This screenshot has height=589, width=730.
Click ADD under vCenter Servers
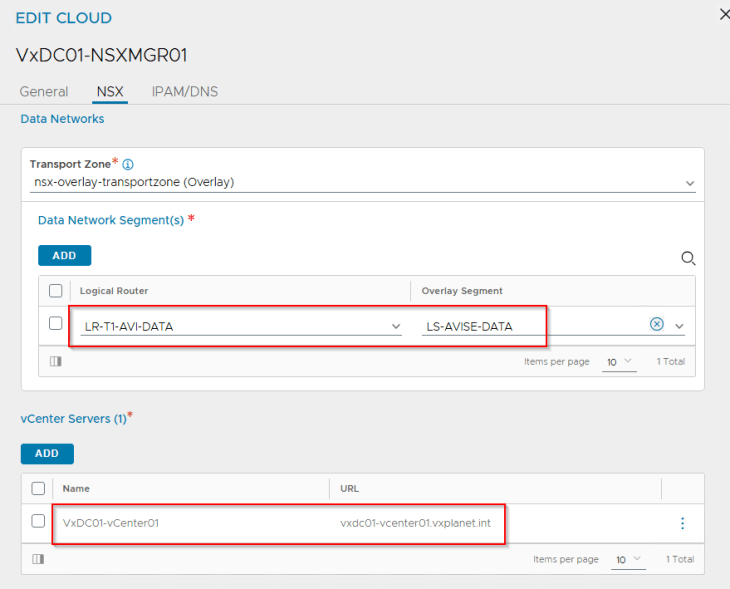(47, 453)
